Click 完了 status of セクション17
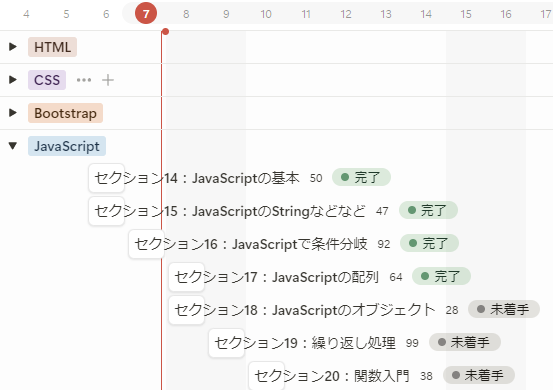The height and width of the screenshot is (390, 553). click(441, 276)
